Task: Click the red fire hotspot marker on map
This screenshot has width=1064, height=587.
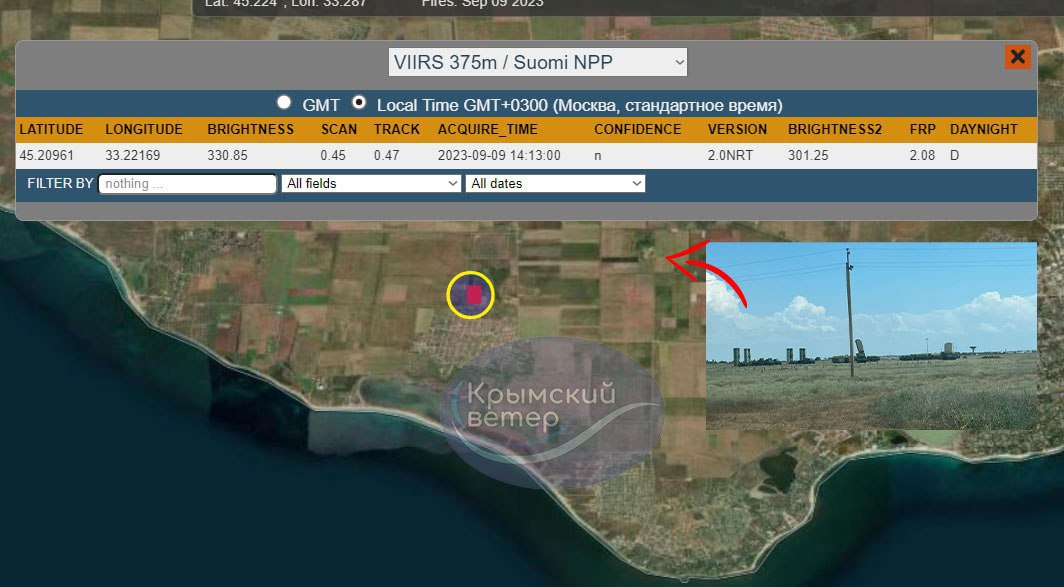Action: coord(474,295)
